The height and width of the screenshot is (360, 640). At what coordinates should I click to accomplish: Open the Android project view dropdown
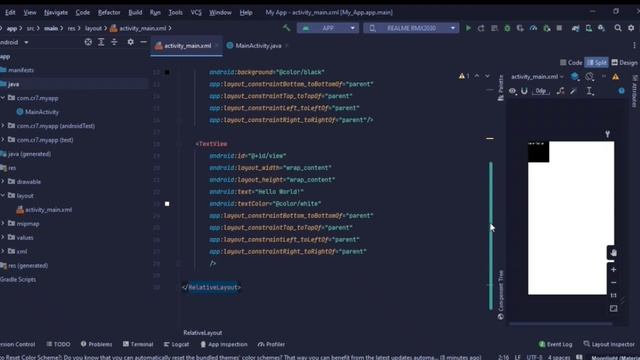14,42
